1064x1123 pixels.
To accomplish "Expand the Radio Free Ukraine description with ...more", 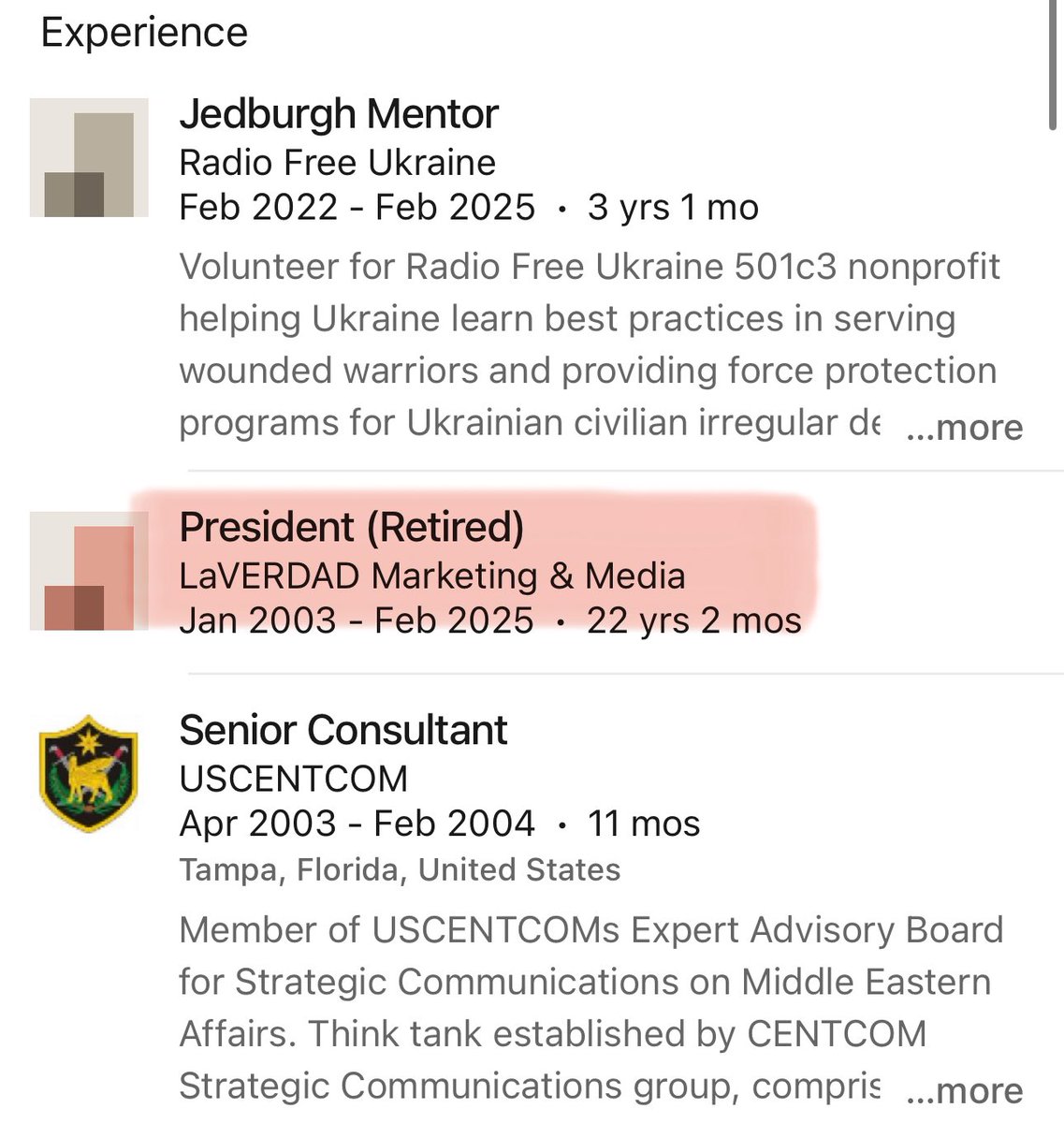I will coord(965,427).
